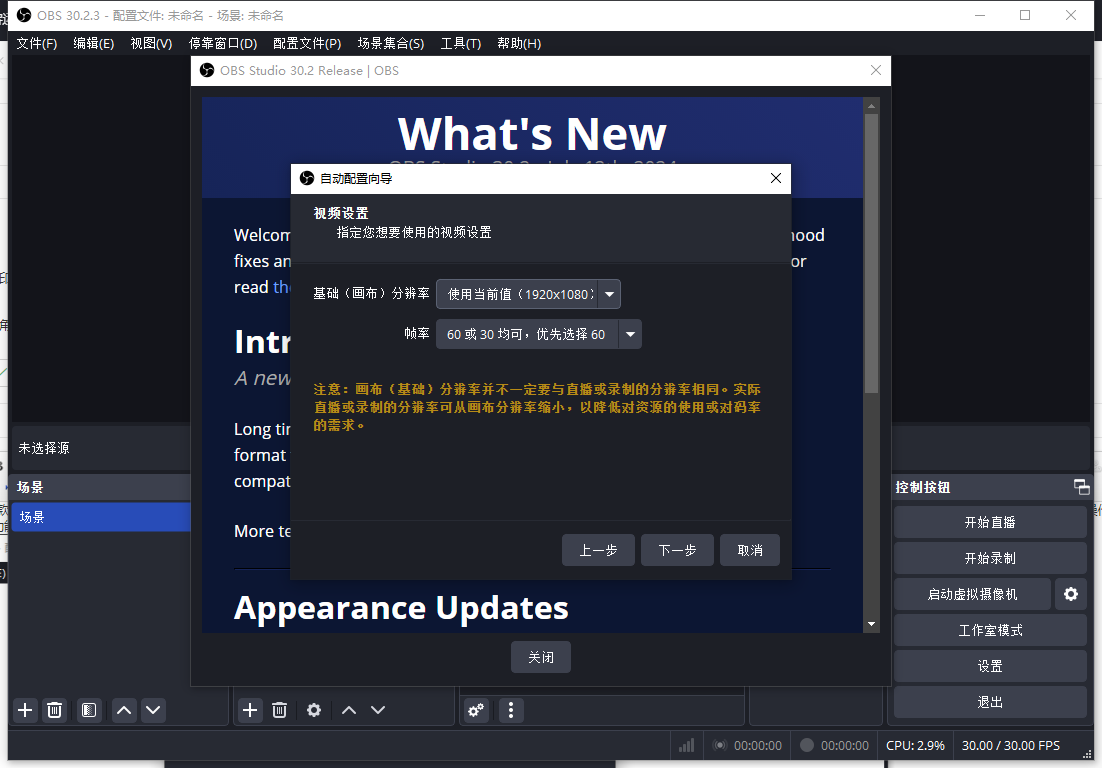Click 下一步 button in wizard

pos(678,550)
